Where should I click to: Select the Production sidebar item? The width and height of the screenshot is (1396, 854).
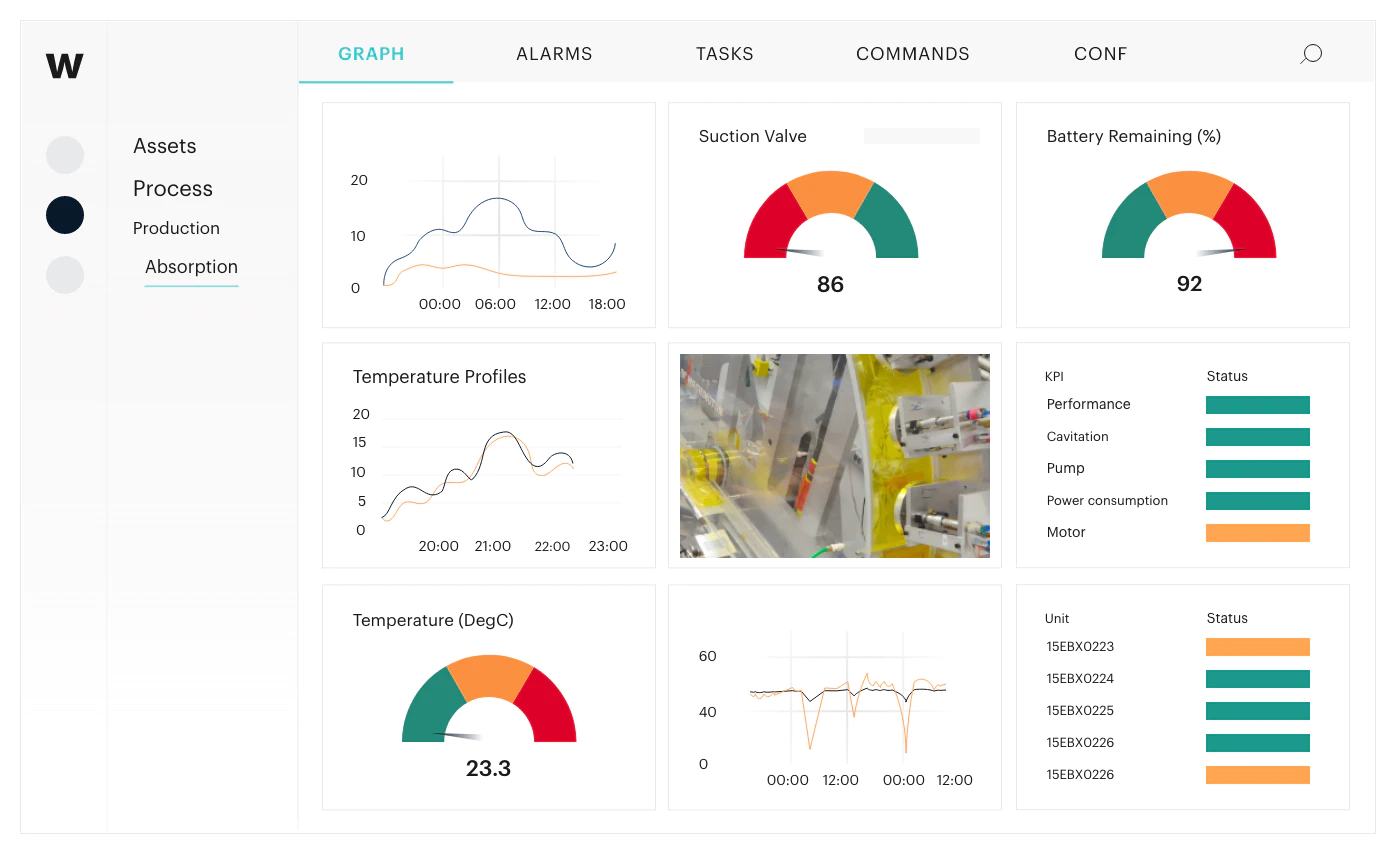click(176, 228)
